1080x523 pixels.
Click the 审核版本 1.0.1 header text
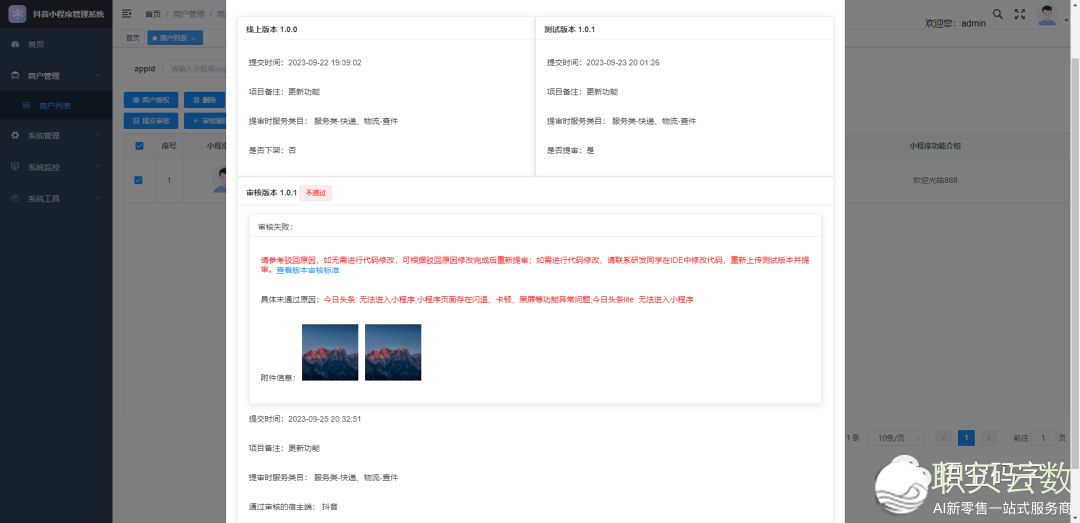(271, 193)
